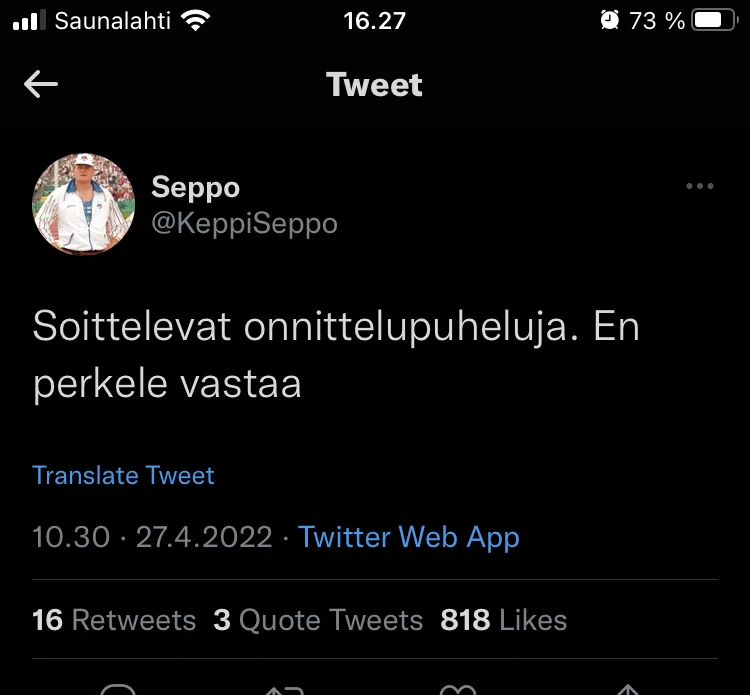
Task: Click the Translate Tweet link
Action: (x=123, y=475)
